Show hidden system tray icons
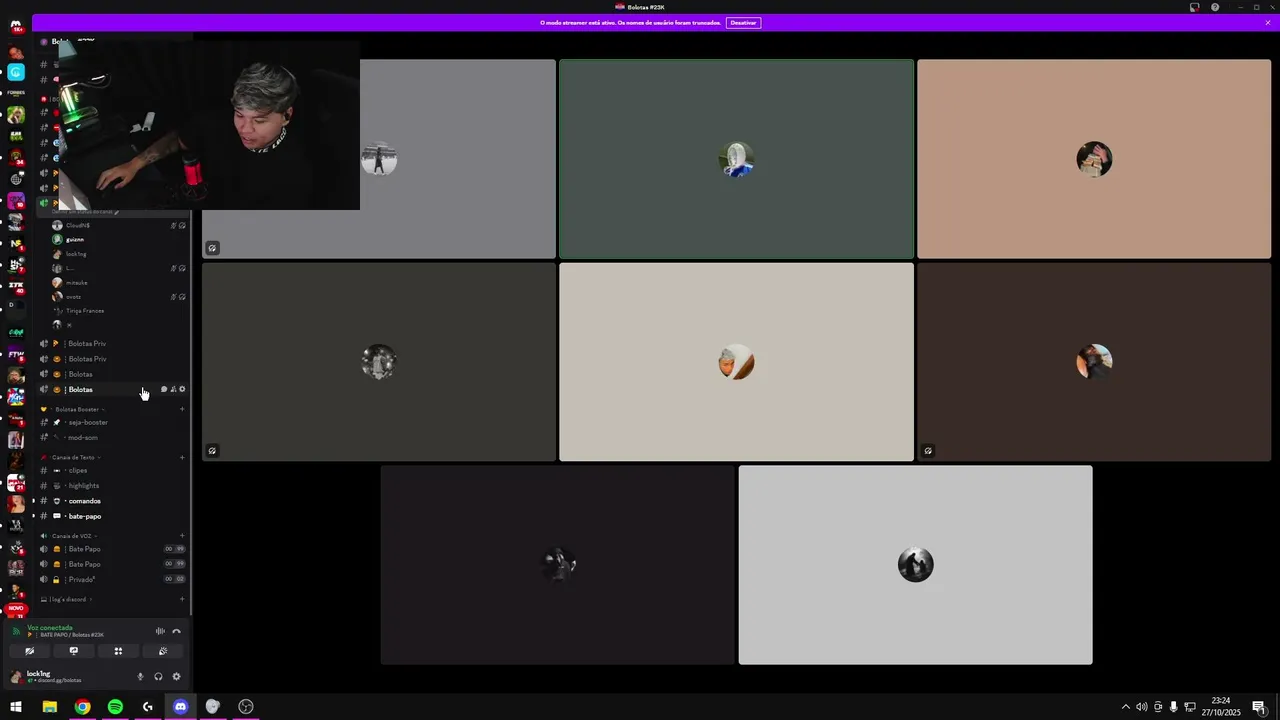This screenshot has width=1280, height=720. (x=1125, y=707)
